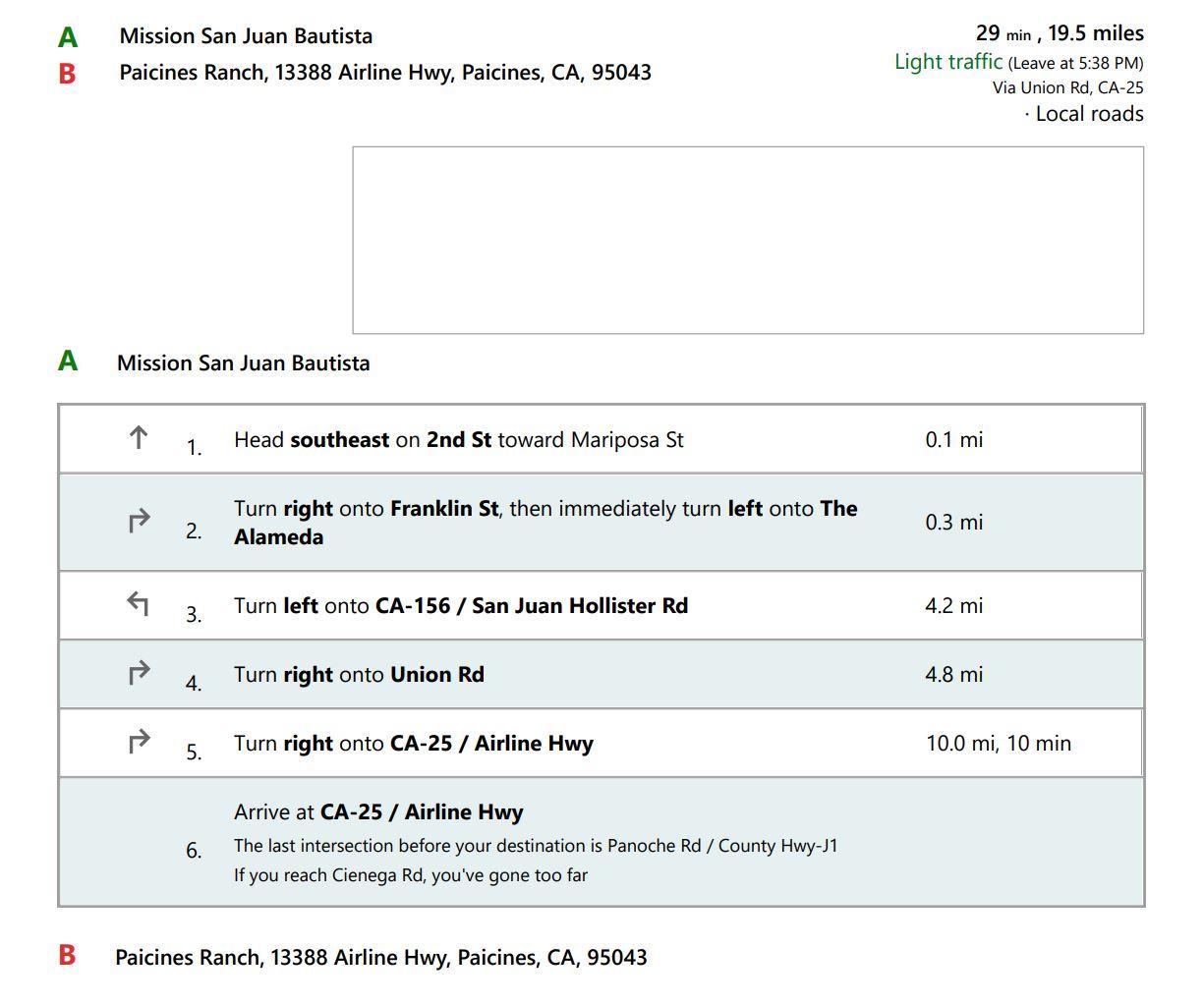Click the red B marker at top header
Viewport: 1204px width, 1005px height.
67,74
